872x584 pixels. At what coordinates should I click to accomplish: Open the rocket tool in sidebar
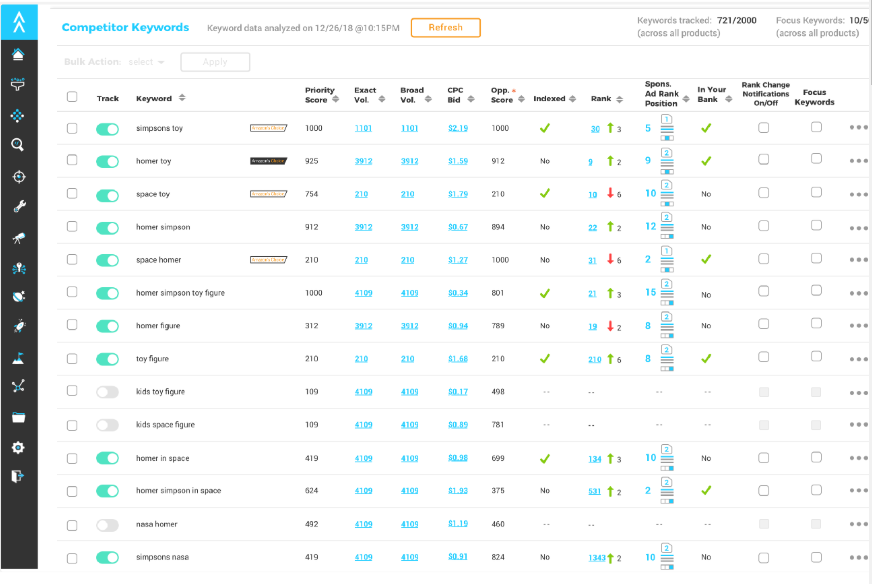(x=19, y=326)
